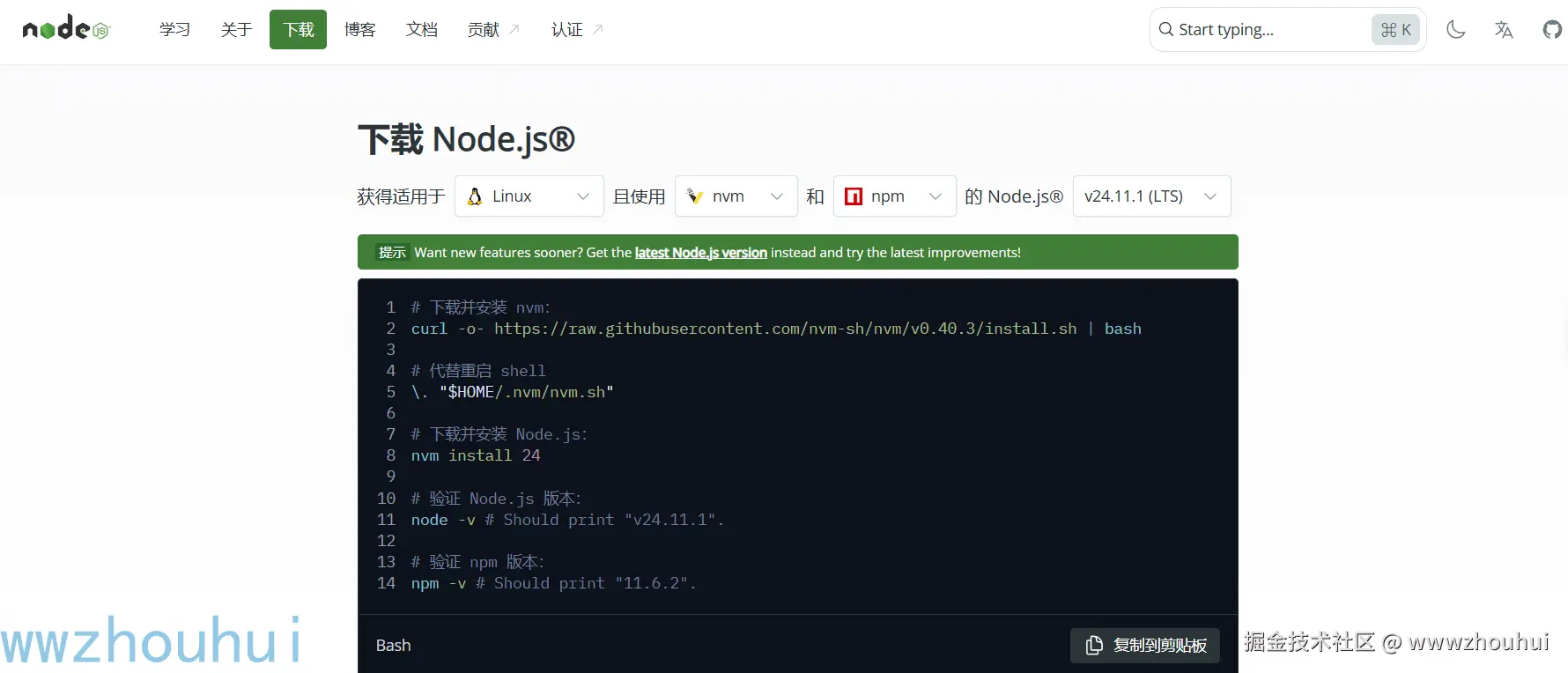Click line number 10 in the code block
1568x673 pixels.
click(387, 499)
